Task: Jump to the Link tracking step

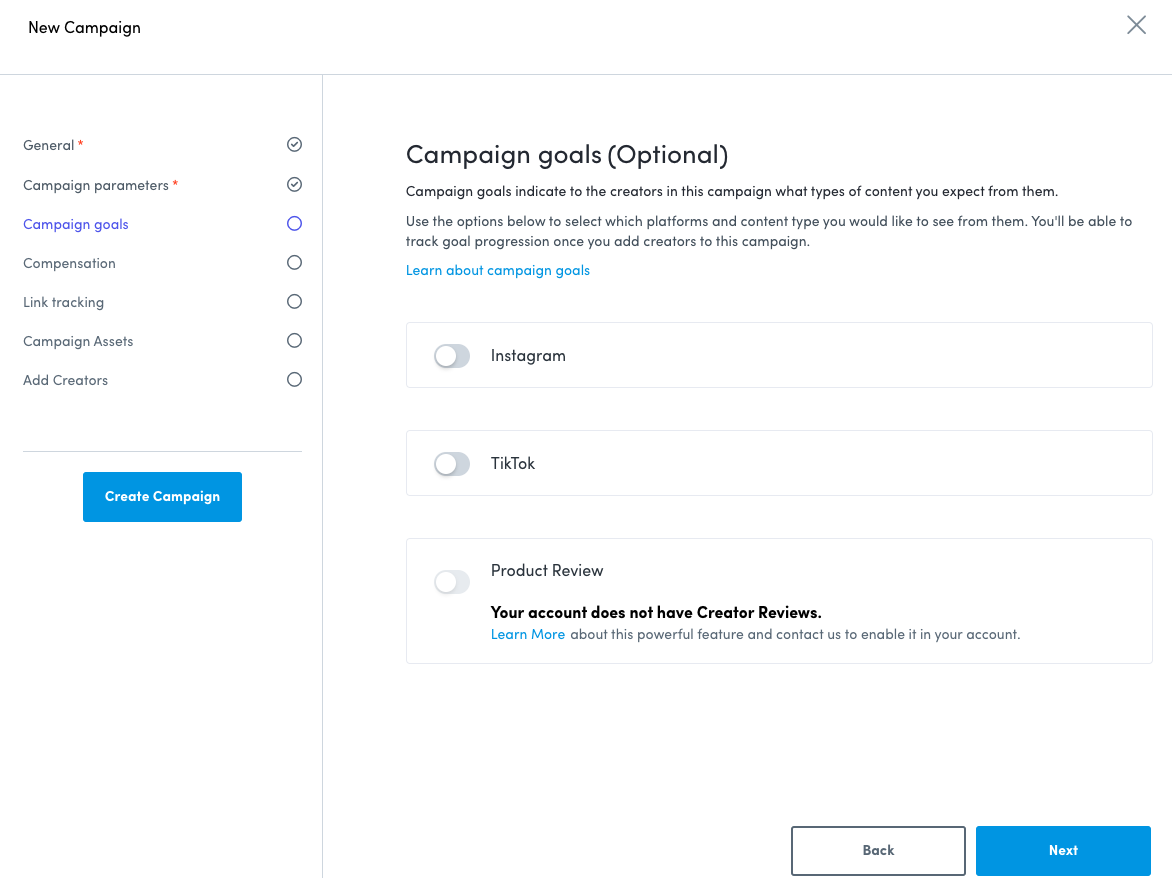Action: click(63, 302)
